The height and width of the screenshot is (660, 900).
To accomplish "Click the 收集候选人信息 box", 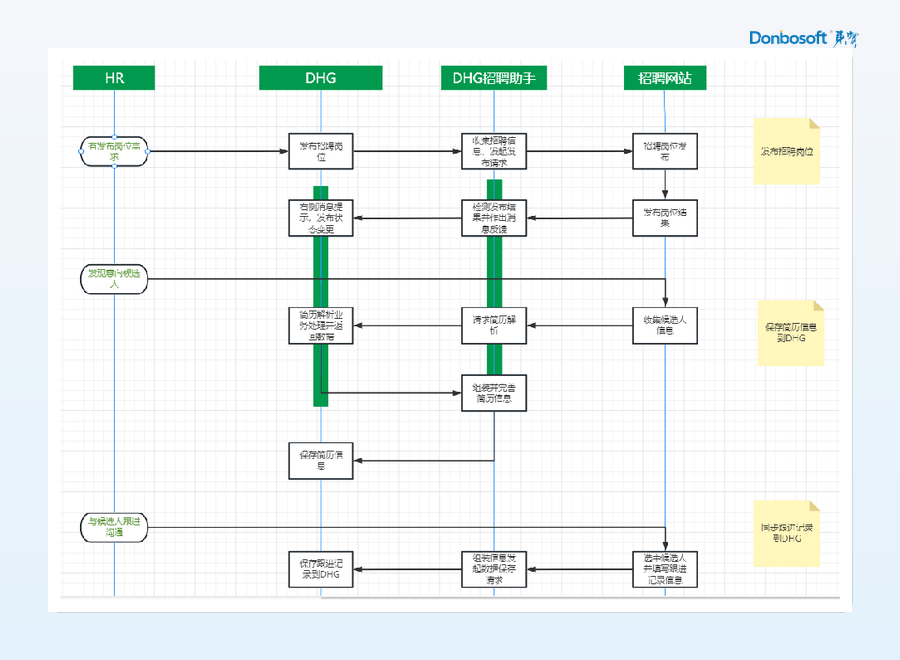I will (665, 325).
